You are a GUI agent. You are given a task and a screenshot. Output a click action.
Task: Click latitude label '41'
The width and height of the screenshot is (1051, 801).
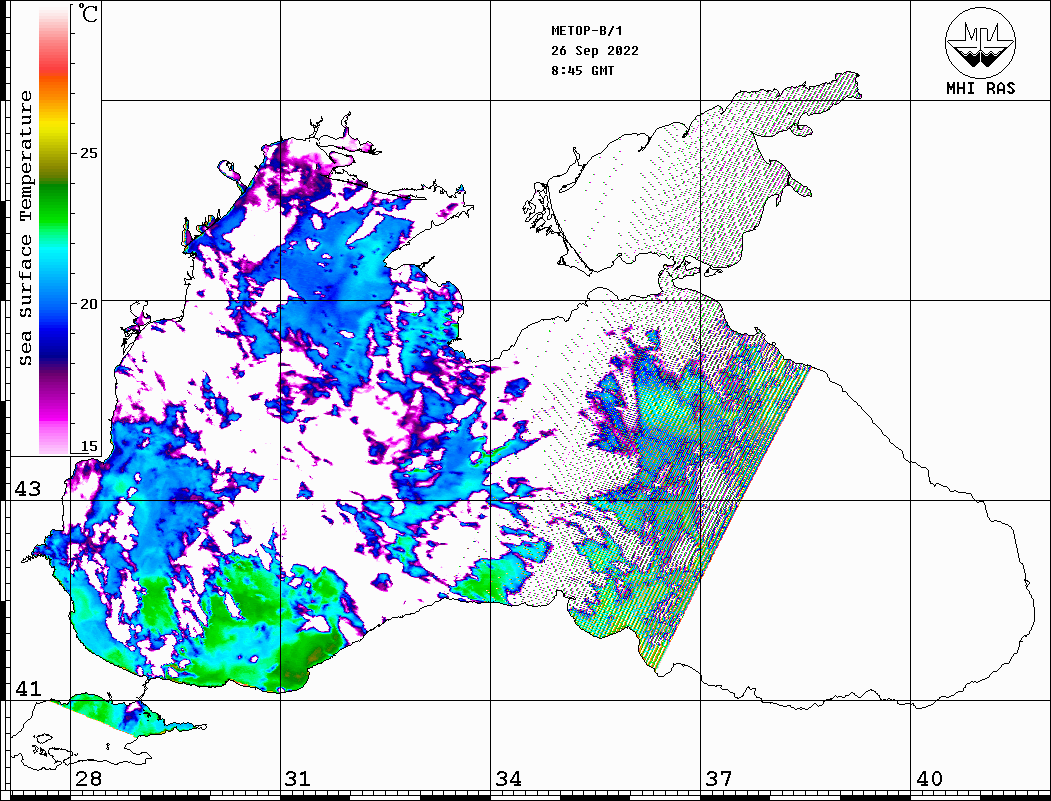(x=28, y=688)
